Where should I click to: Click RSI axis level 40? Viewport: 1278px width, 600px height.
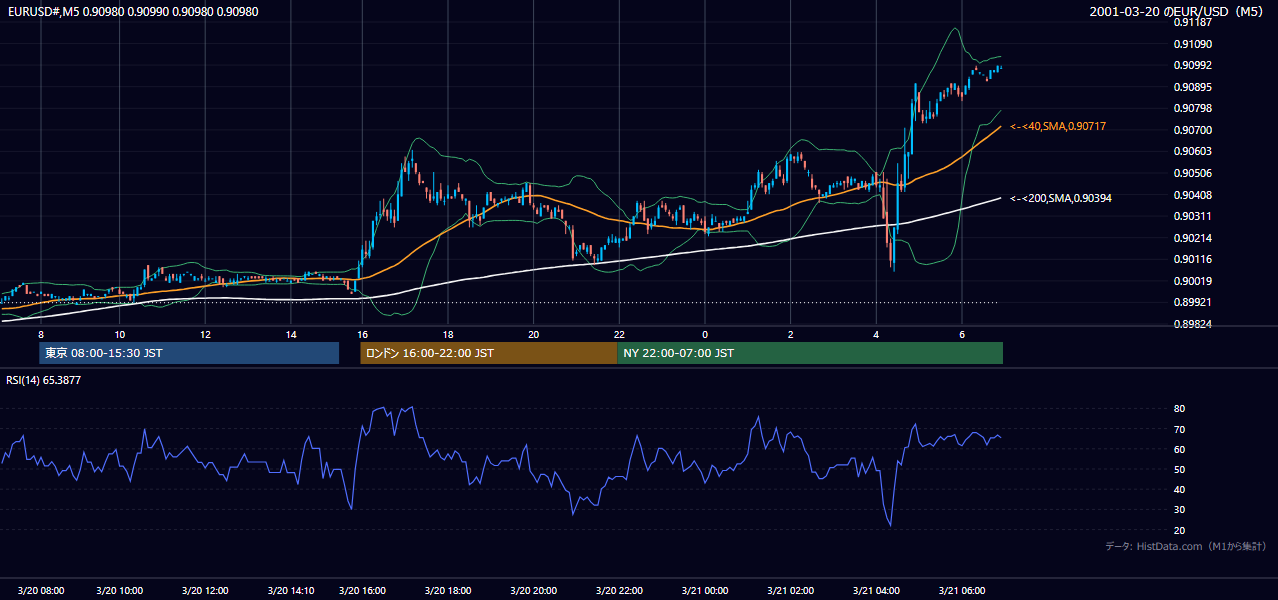(x=1179, y=489)
